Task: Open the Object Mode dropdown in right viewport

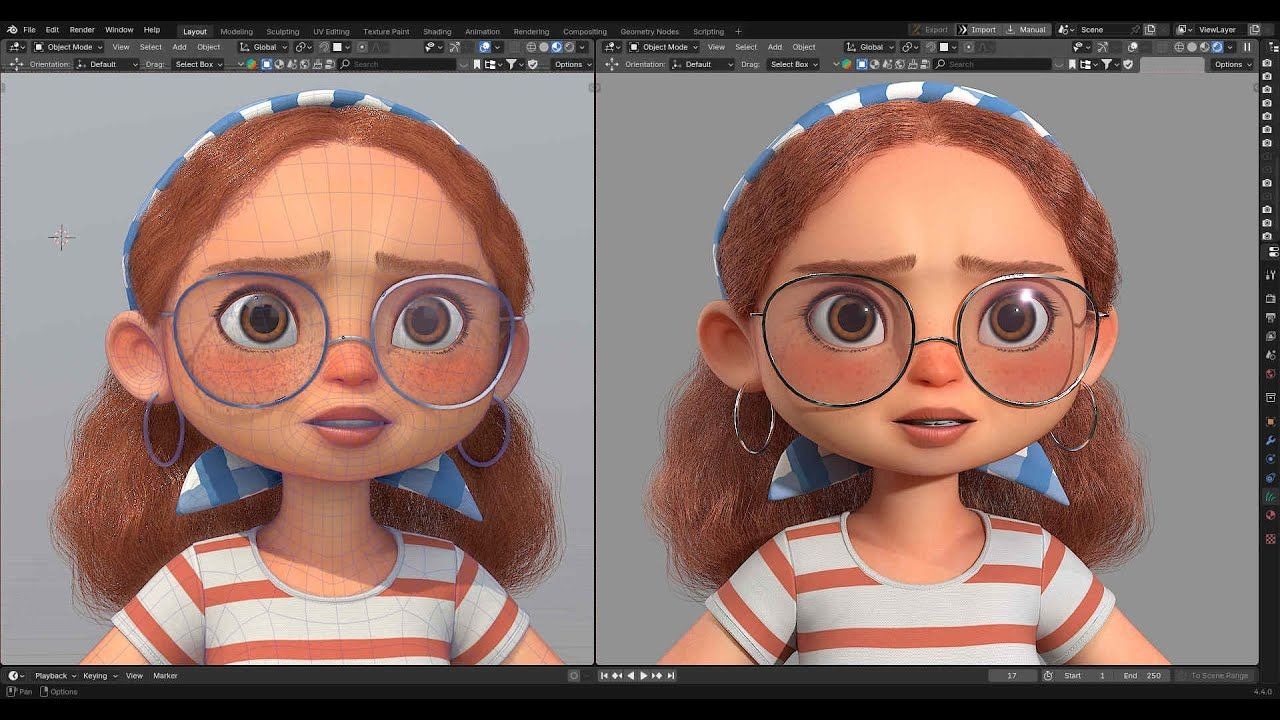Action: point(662,47)
